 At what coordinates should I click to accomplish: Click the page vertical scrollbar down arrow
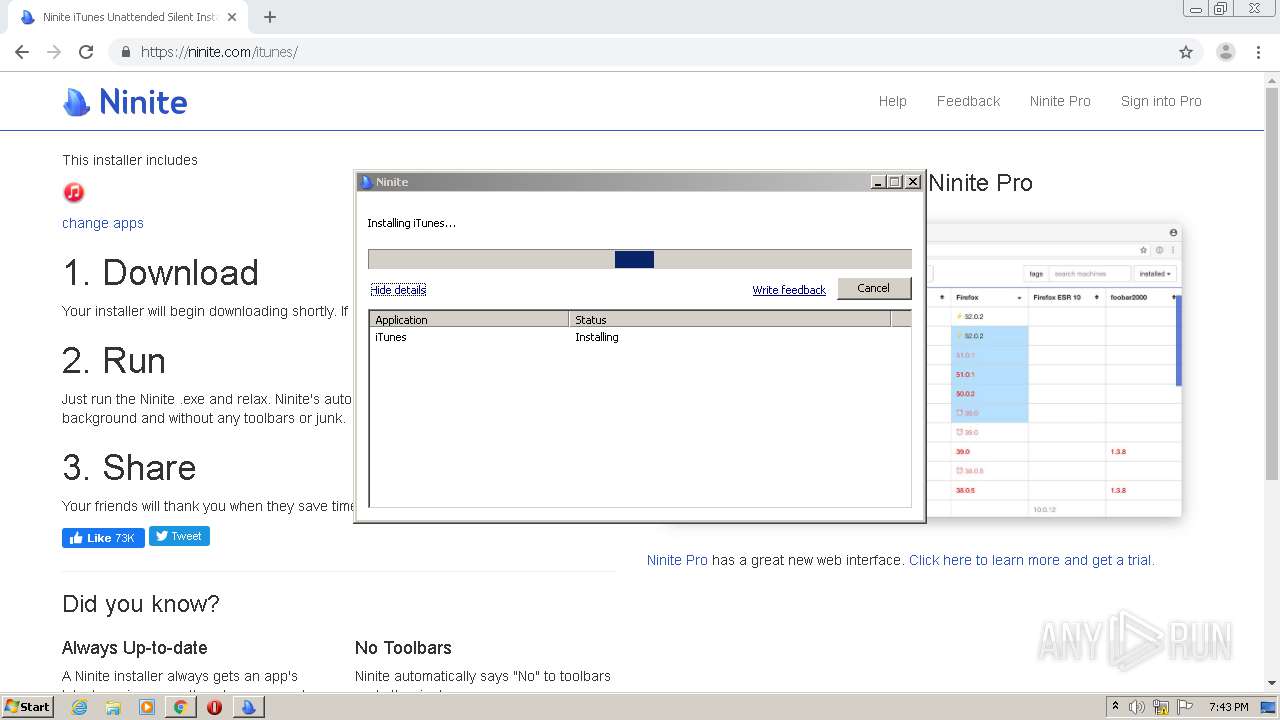pyautogui.click(x=1272, y=683)
